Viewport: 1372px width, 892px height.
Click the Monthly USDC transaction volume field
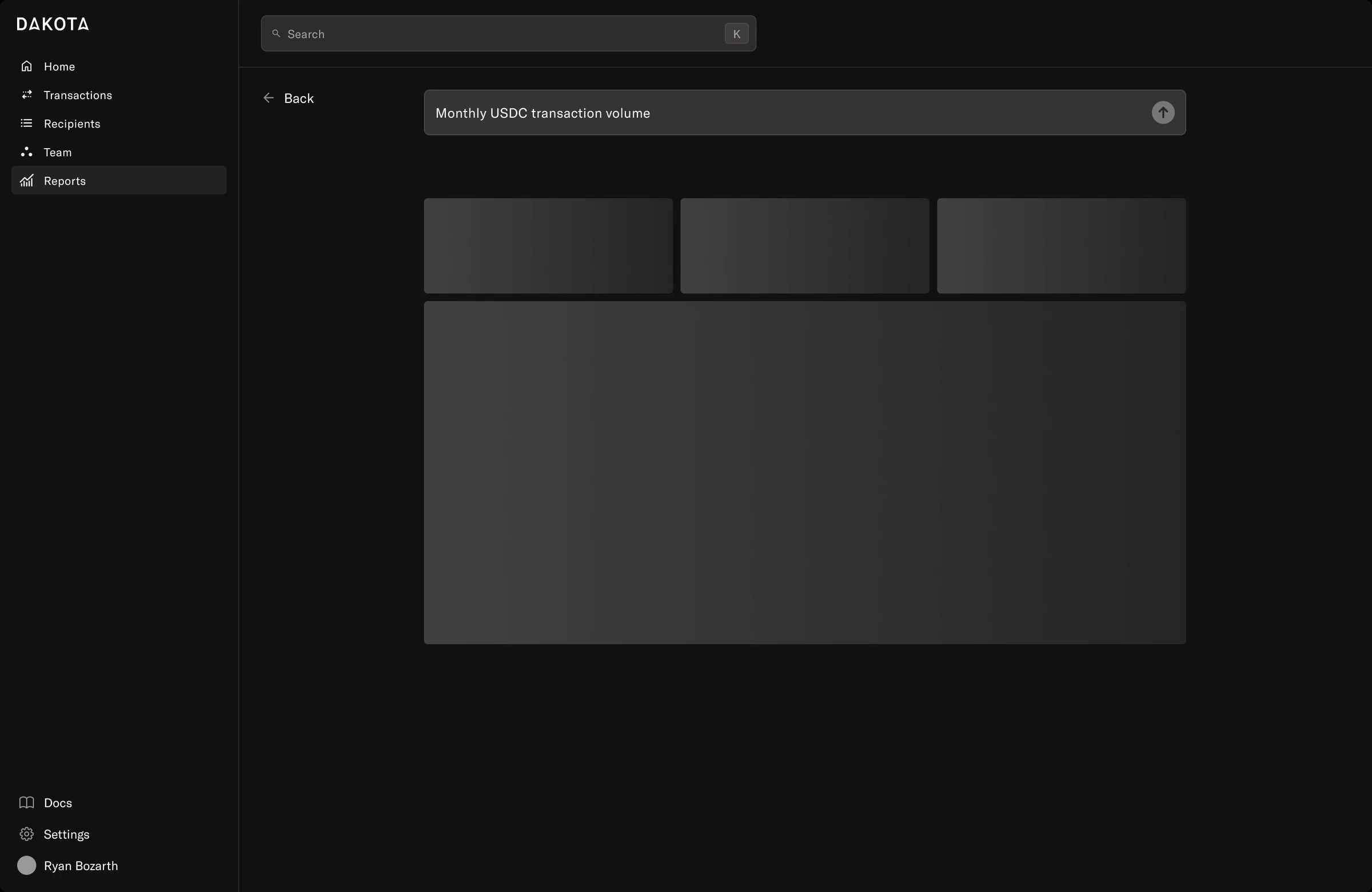pyautogui.click(x=805, y=113)
